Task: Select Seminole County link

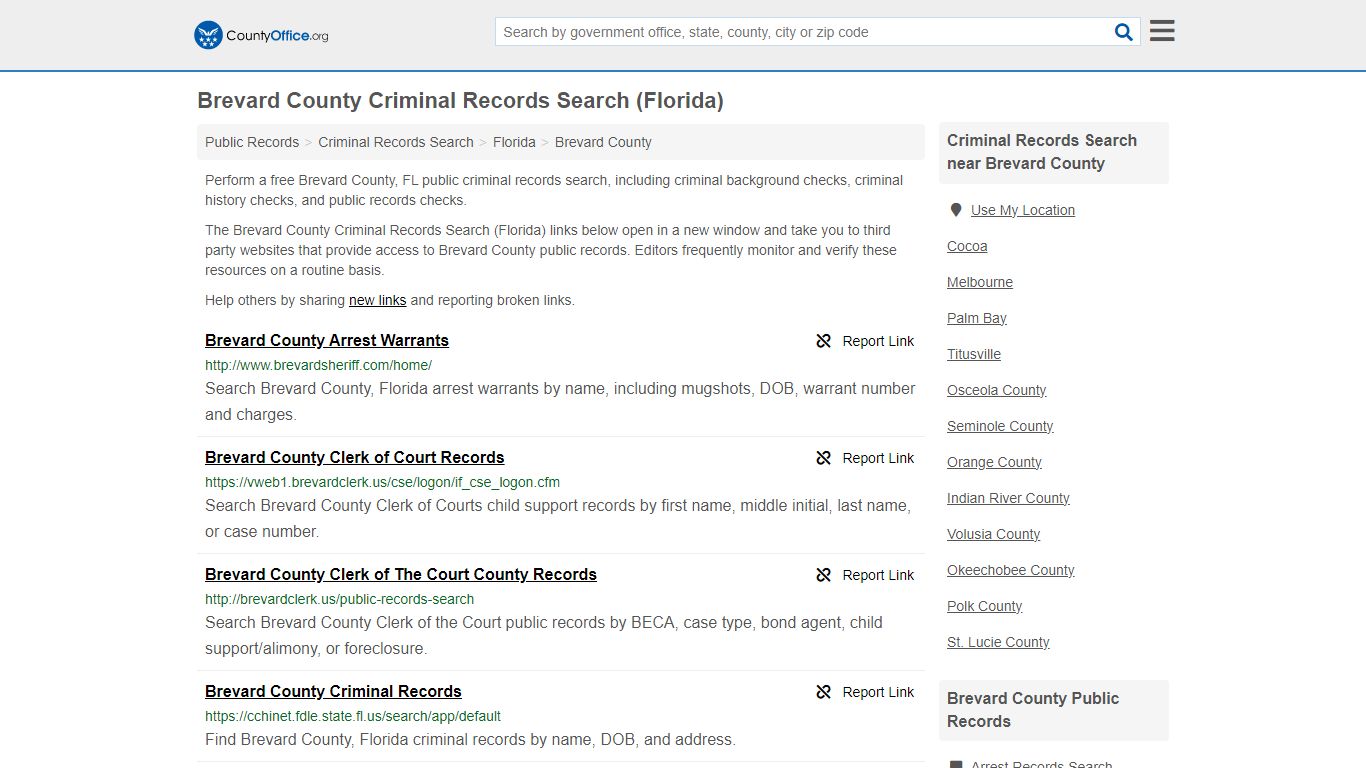Action: [1000, 426]
